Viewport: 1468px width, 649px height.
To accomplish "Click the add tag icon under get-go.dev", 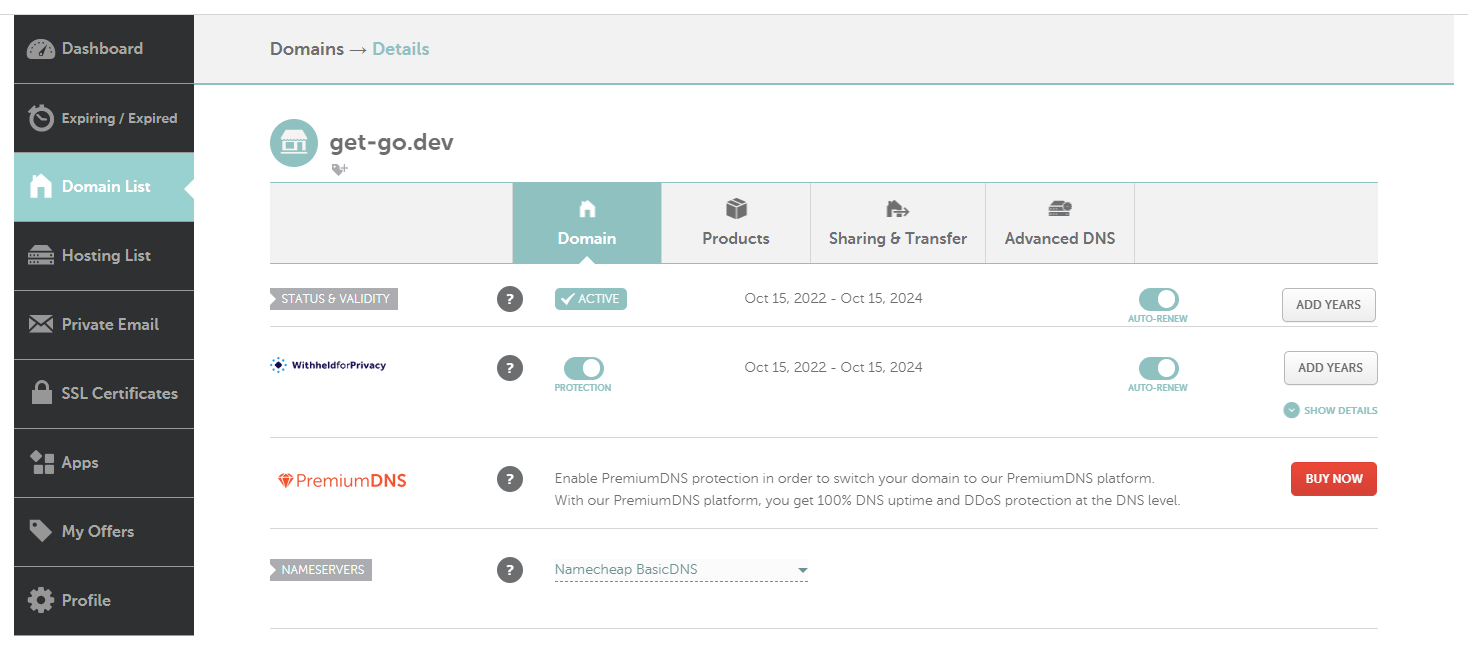I will [340, 170].
